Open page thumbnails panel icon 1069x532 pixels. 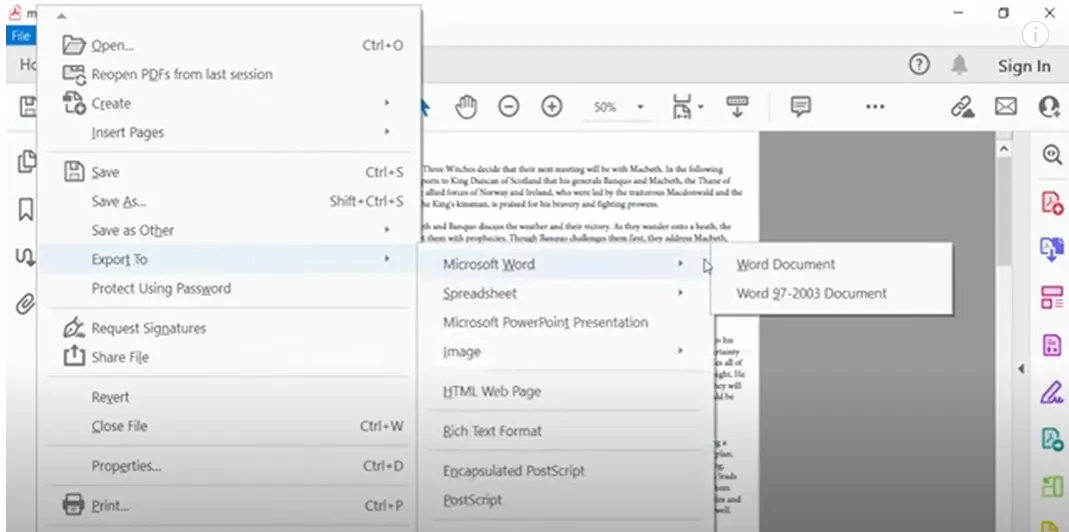pyautogui.click(x=26, y=162)
